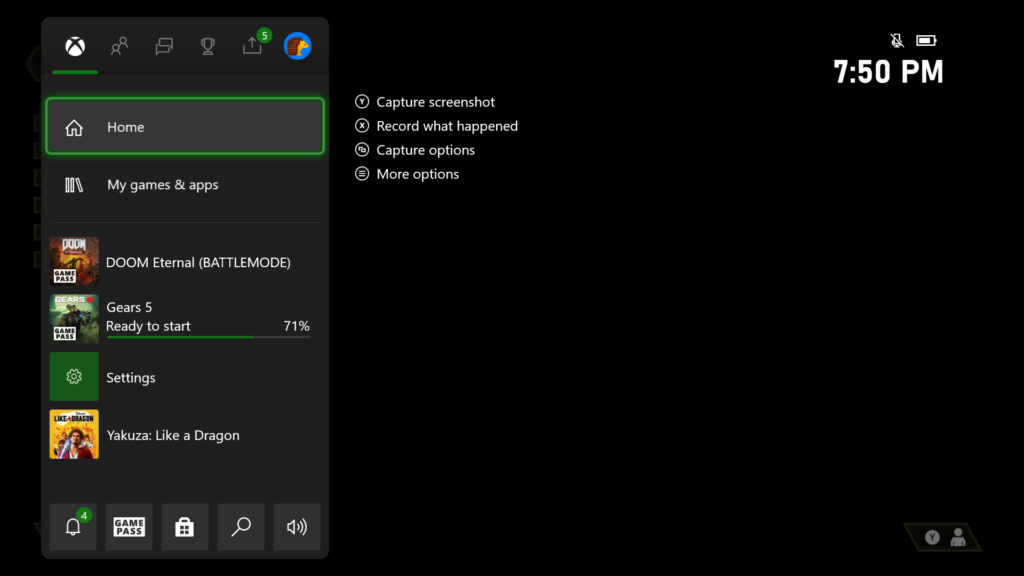Launch Yakuza: Like a Dragon
Image resolution: width=1024 pixels, height=576 pixels.
point(185,434)
